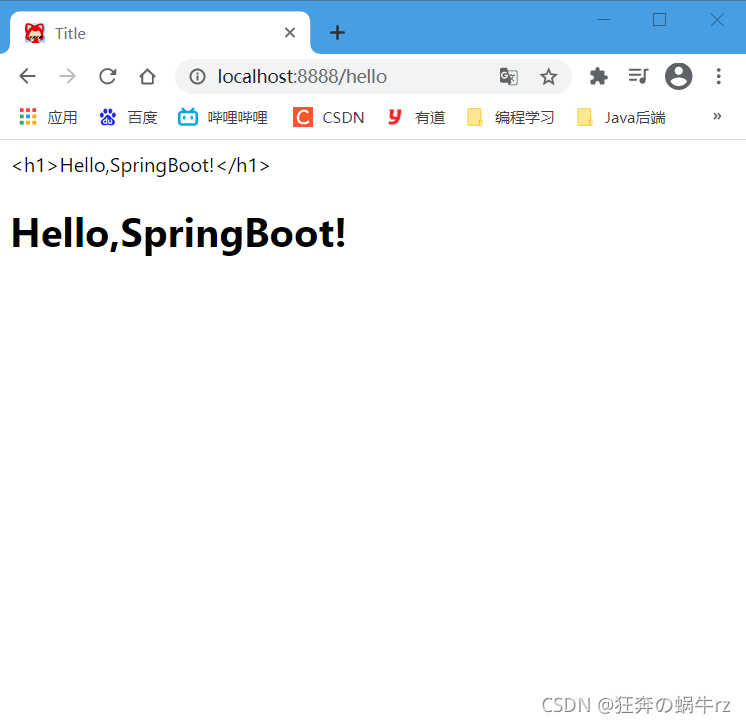This screenshot has width=746, height=723.
Task: Open the Extensions puzzle menu
Action: [599, 76]
